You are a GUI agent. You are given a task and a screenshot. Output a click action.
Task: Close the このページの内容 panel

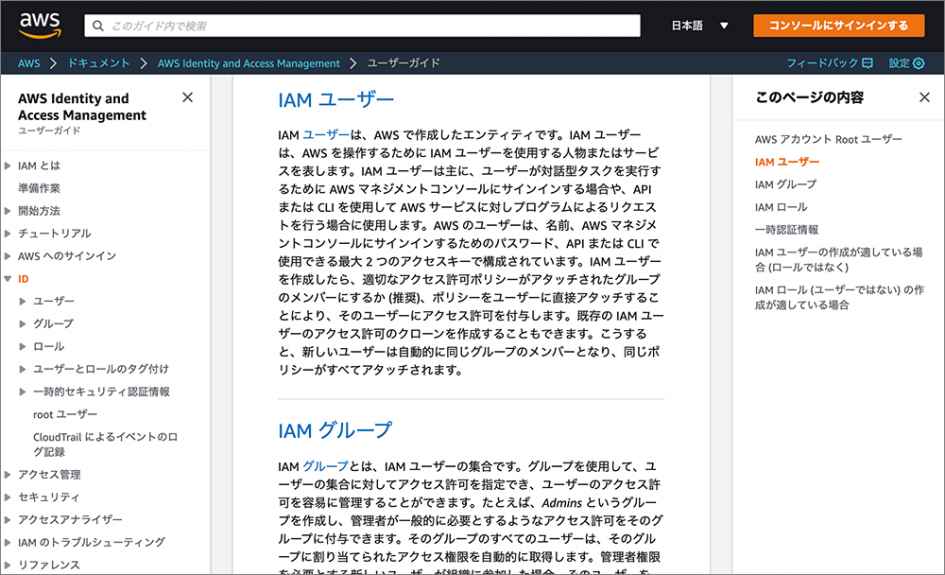[x=925, y=97]
